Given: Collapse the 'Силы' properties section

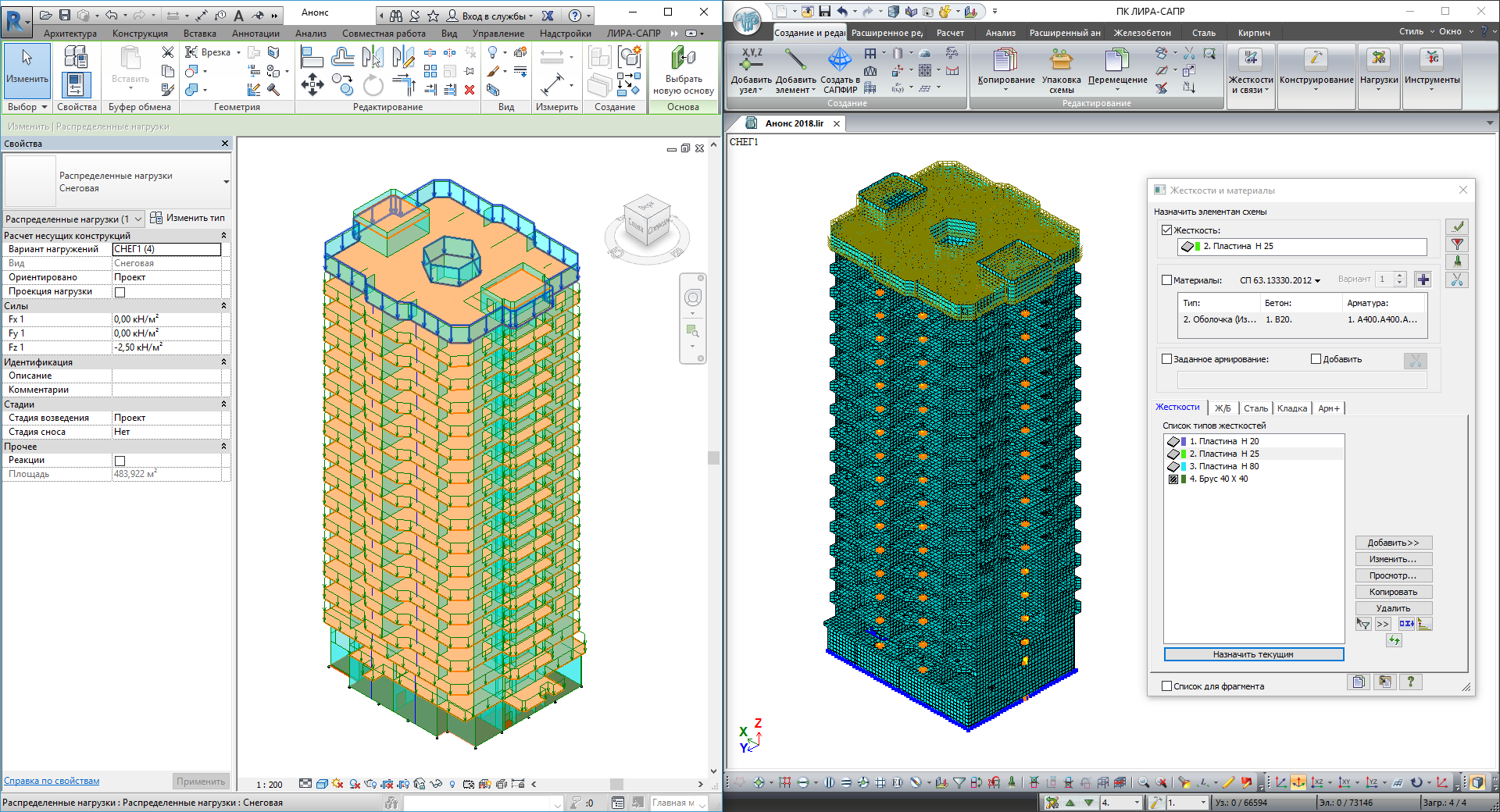Looking at the screenshot, I should point(223,306).
